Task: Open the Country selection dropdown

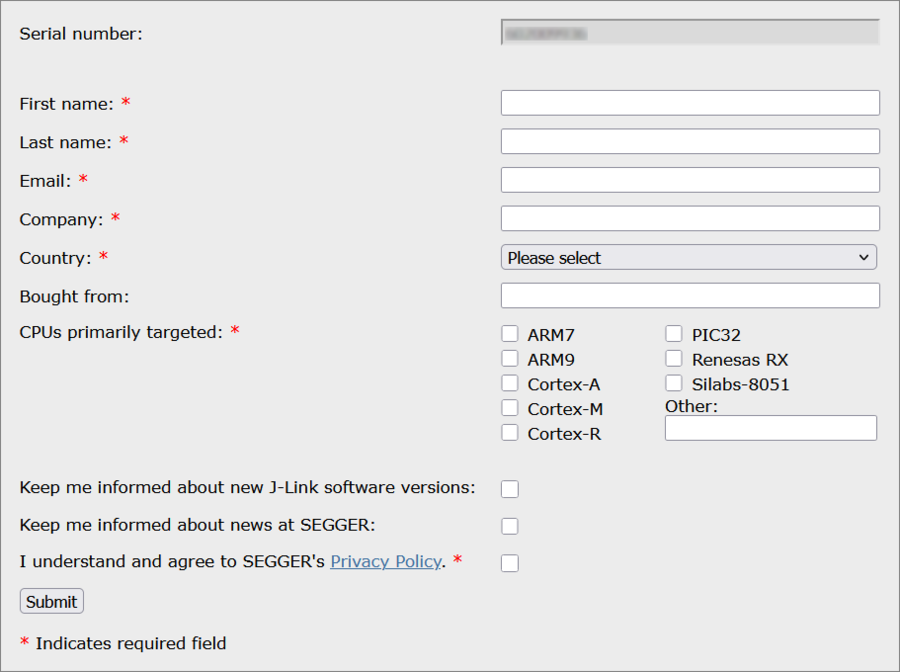Action: (x=689, y=257)
